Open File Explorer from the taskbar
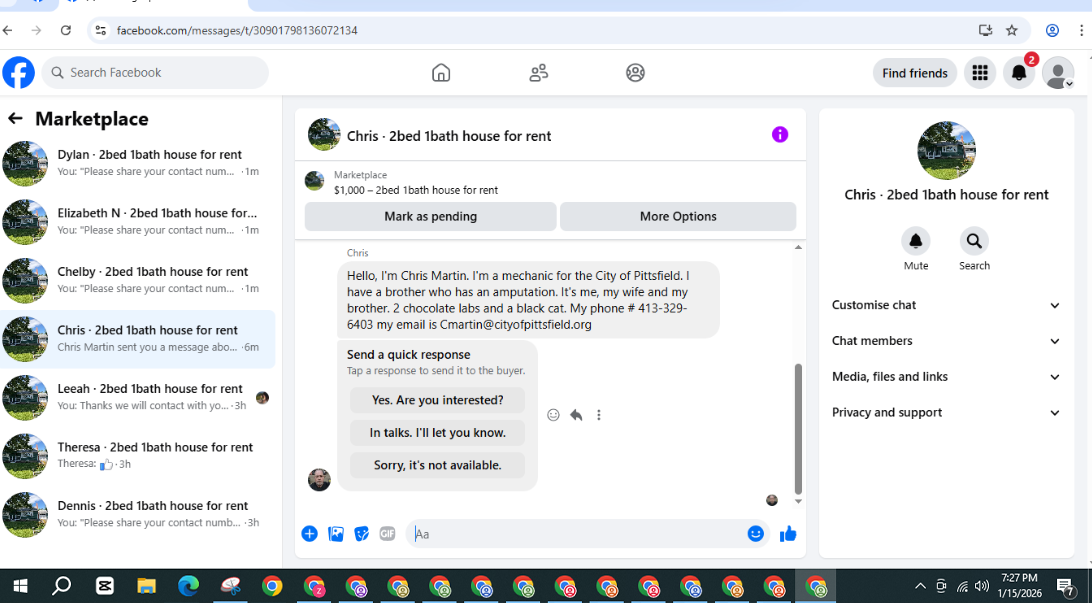1092x603 pixels. 146,586
